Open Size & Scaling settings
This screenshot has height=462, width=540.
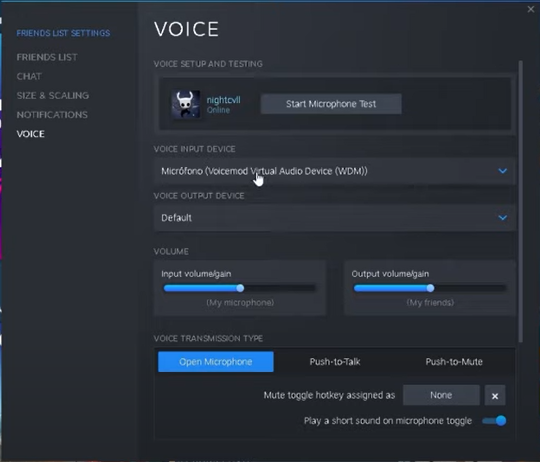53,95
